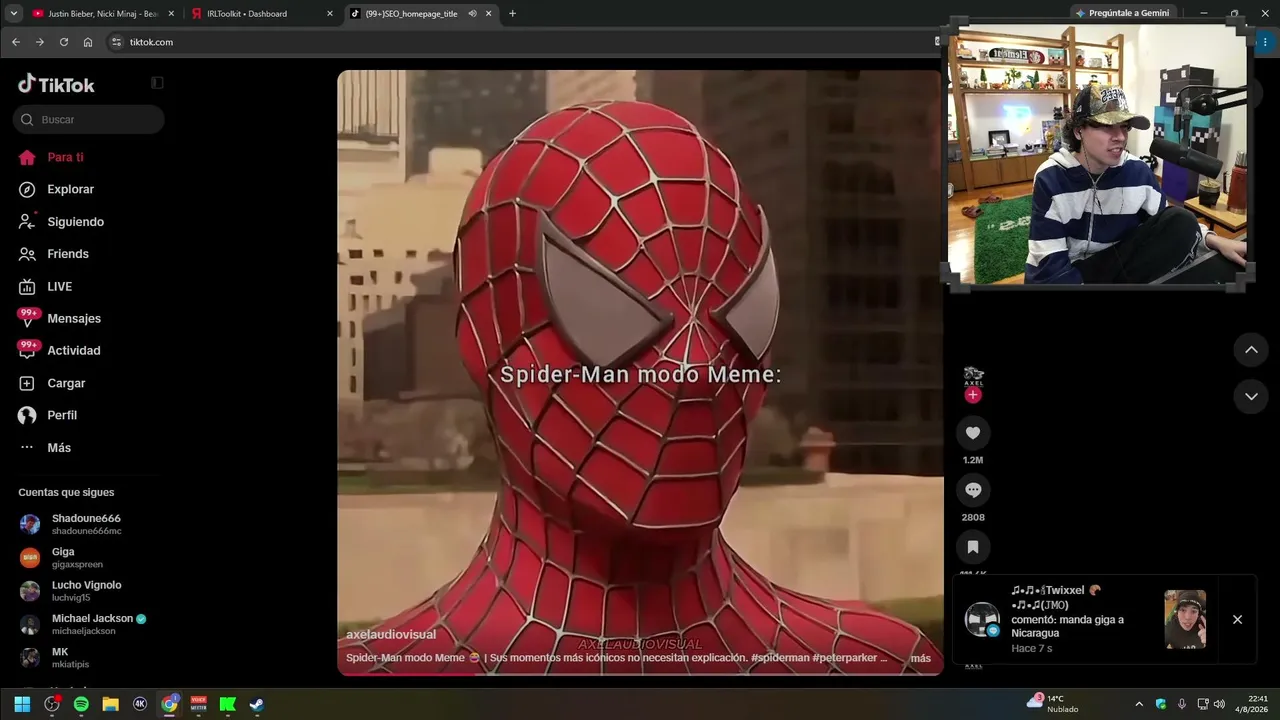Open Spotify from the taskbar
The width and height of the screenshot is (1280, 720).
pos(81,704)
